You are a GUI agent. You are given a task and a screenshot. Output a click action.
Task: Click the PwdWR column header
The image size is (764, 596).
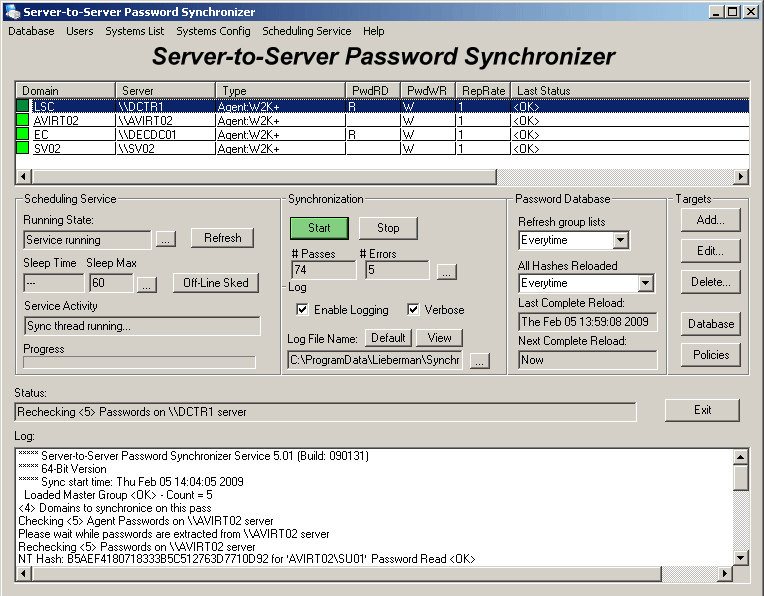(x=428, y=91)
